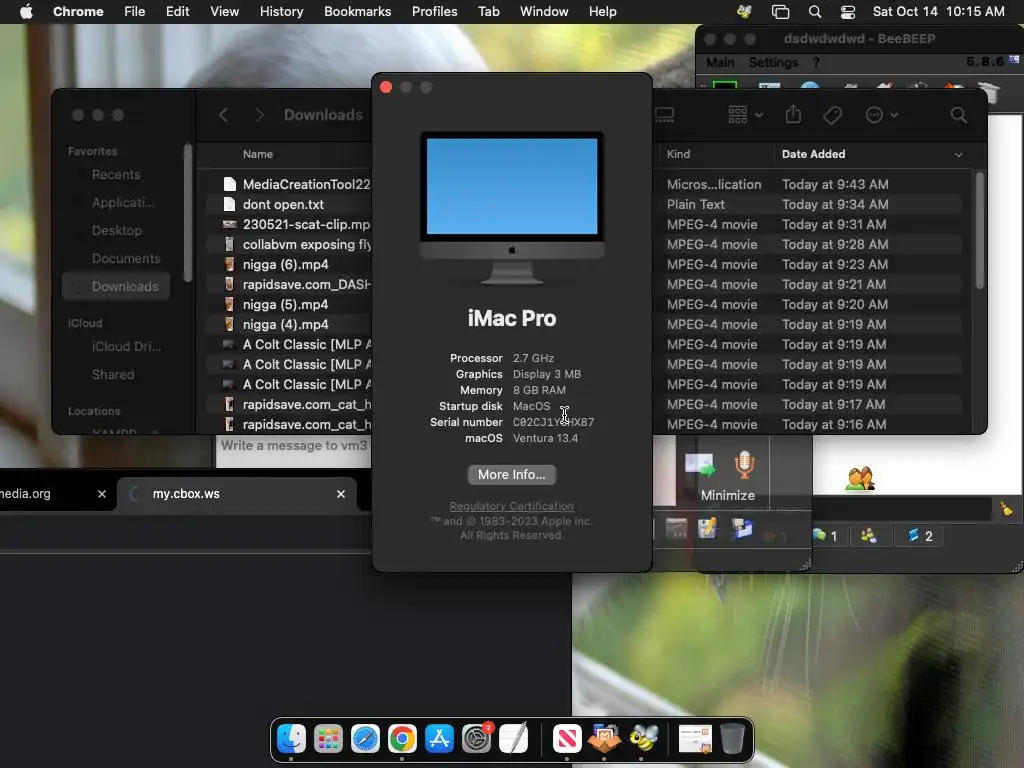Open the History menu in menu bar

[281, 12]
